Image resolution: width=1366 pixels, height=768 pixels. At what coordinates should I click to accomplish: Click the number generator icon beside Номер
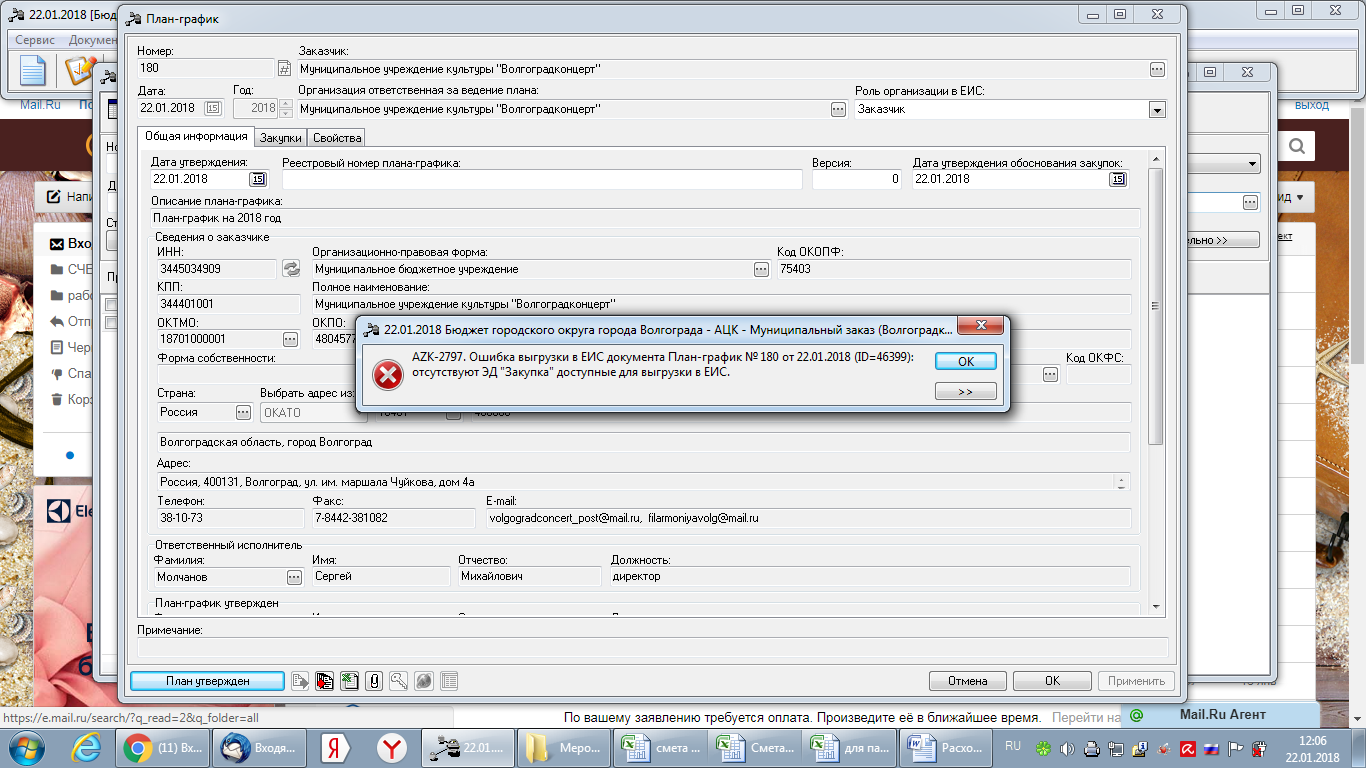pyautogui.click(x=284, y=69)
